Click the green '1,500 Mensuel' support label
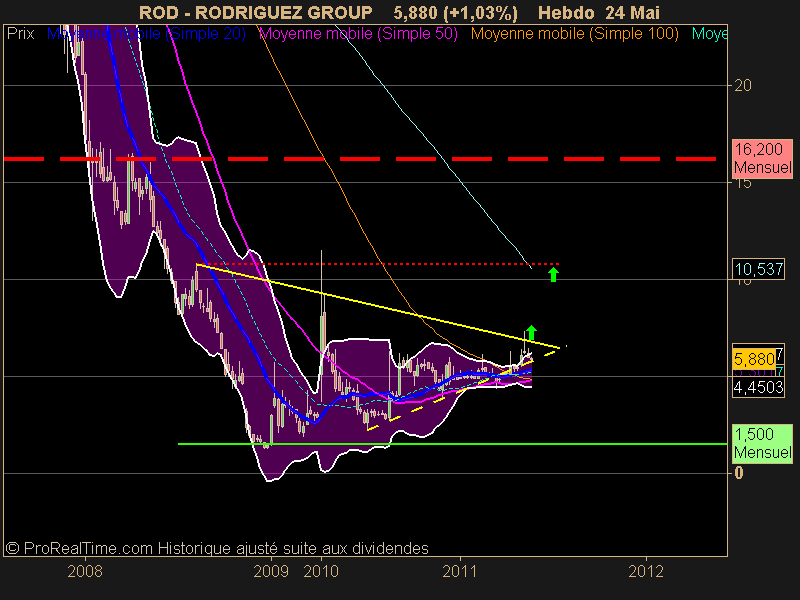This screenshot has height=600, width=800. click(763, 443)
